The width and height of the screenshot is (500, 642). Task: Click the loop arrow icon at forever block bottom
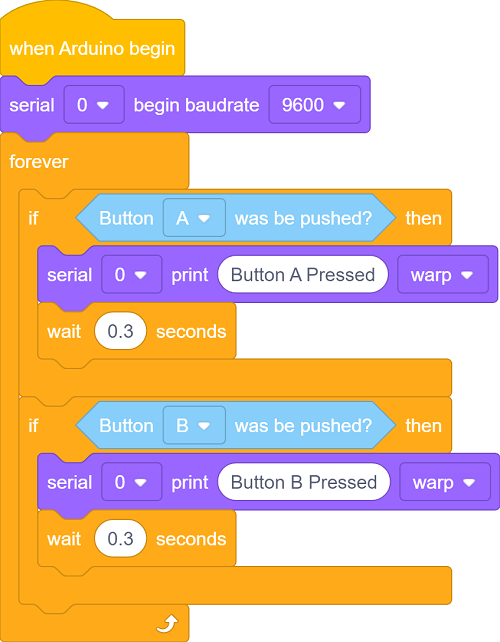pos(167,623)
